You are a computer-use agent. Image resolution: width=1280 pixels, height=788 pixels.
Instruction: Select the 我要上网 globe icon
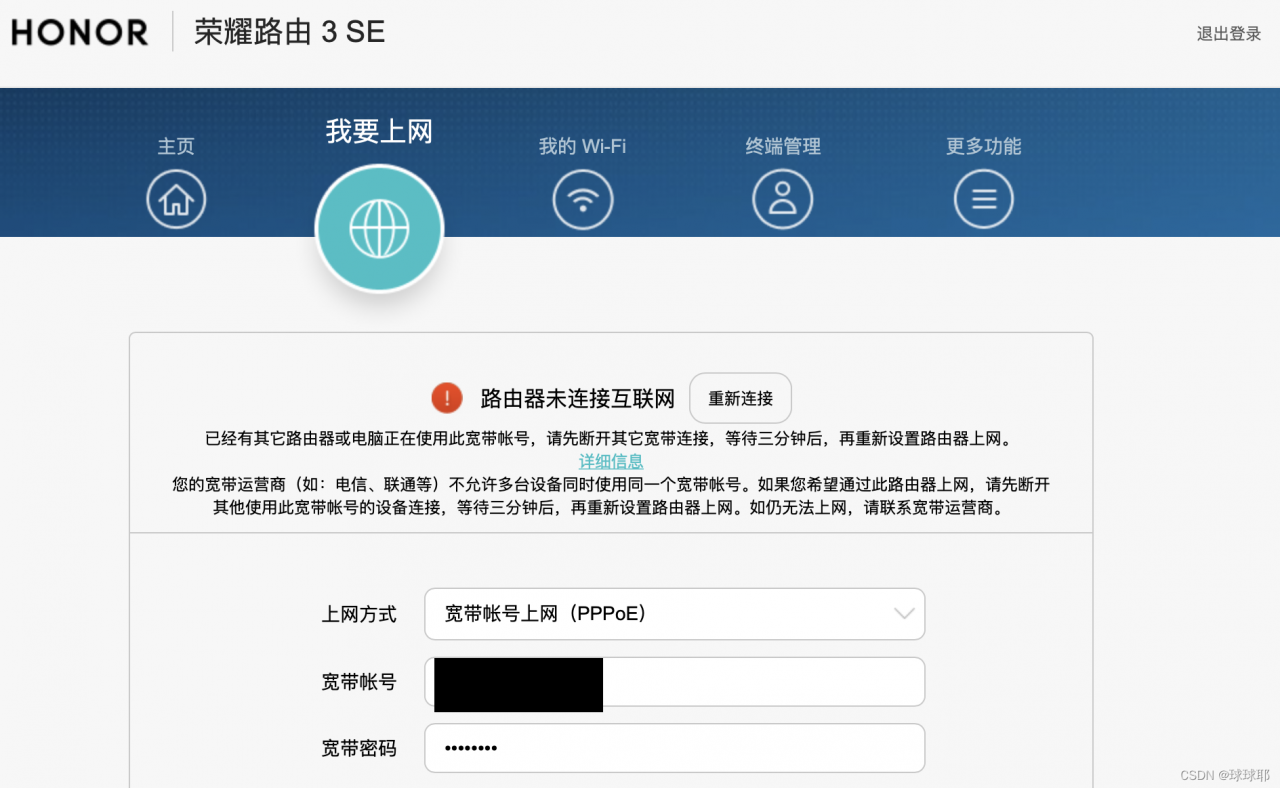point(379,228)
